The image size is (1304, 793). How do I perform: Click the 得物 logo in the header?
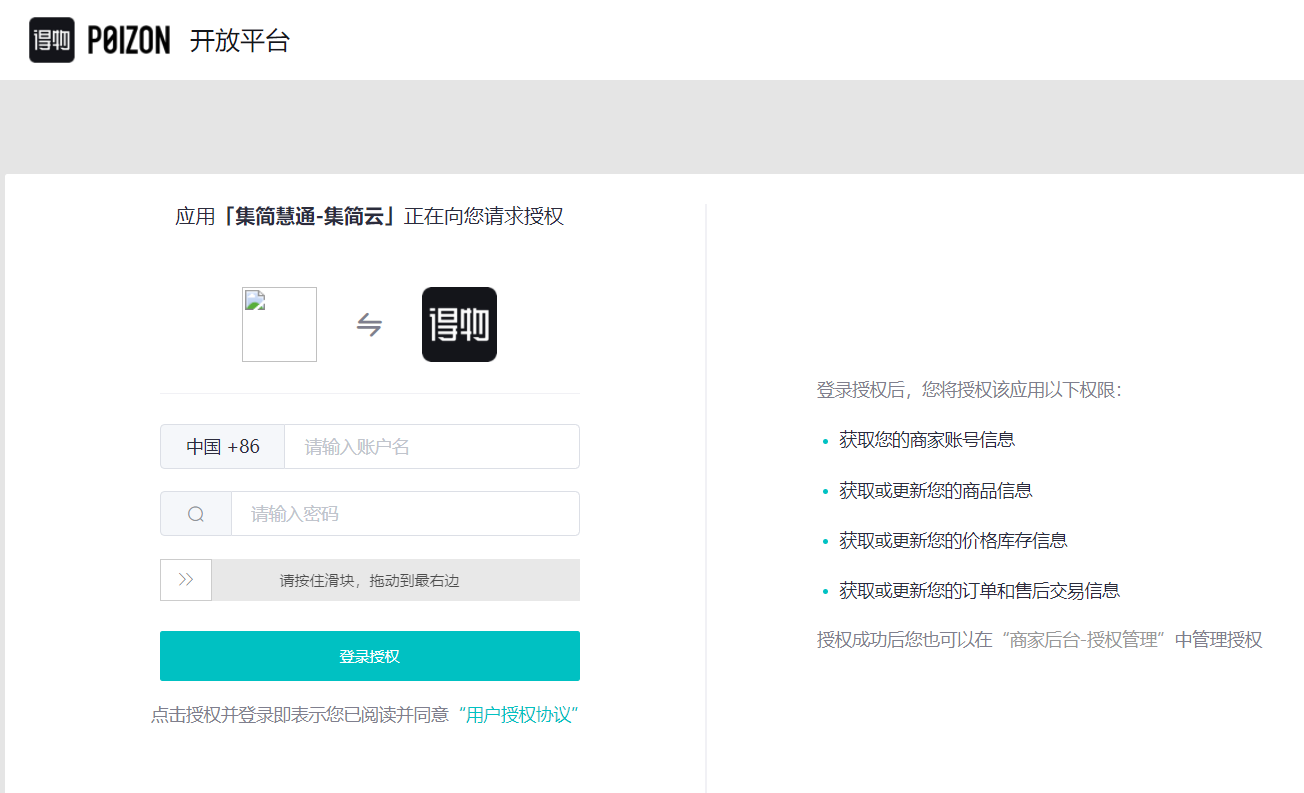pyautogui.click(x=52, y=40)
